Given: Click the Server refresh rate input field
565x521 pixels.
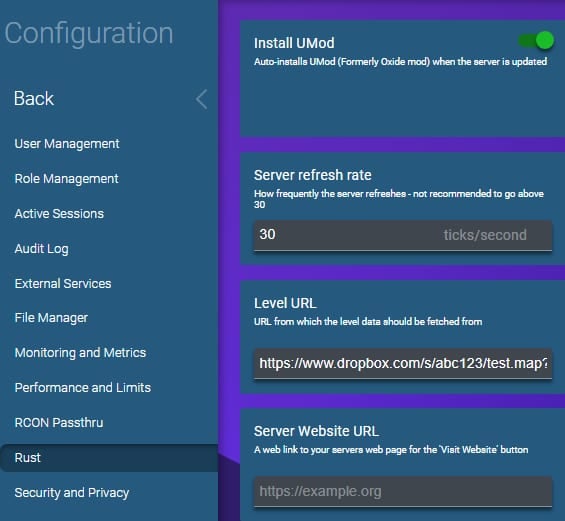Looking at the screenshot, I should pyautogui.click(x=403, y=236).
